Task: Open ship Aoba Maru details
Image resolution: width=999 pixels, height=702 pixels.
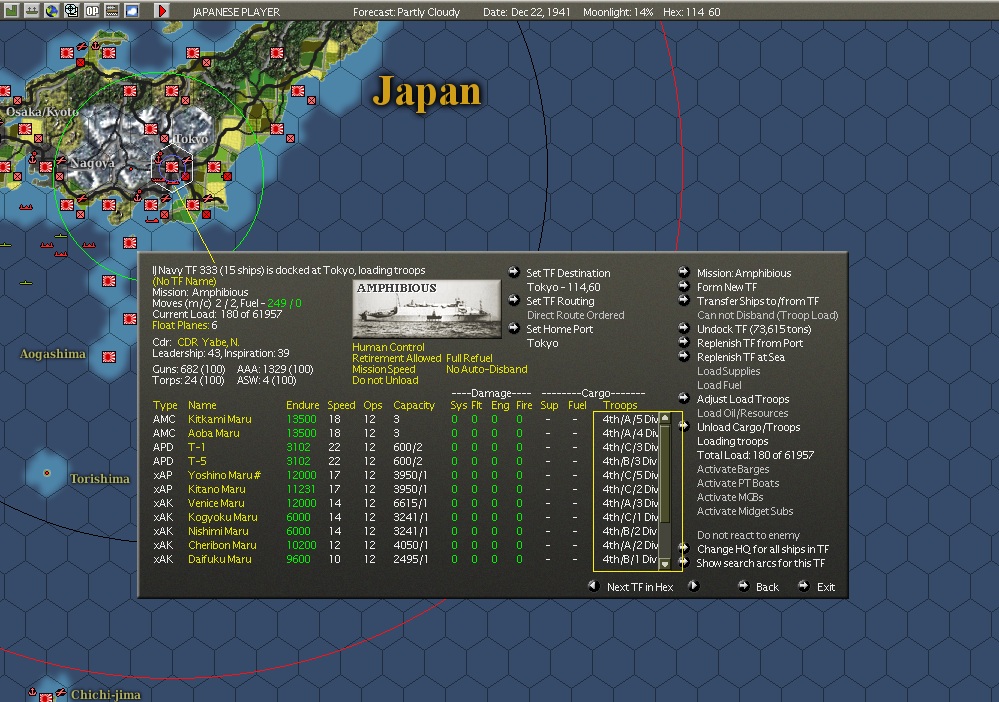Action: click(x=213, y=433)
